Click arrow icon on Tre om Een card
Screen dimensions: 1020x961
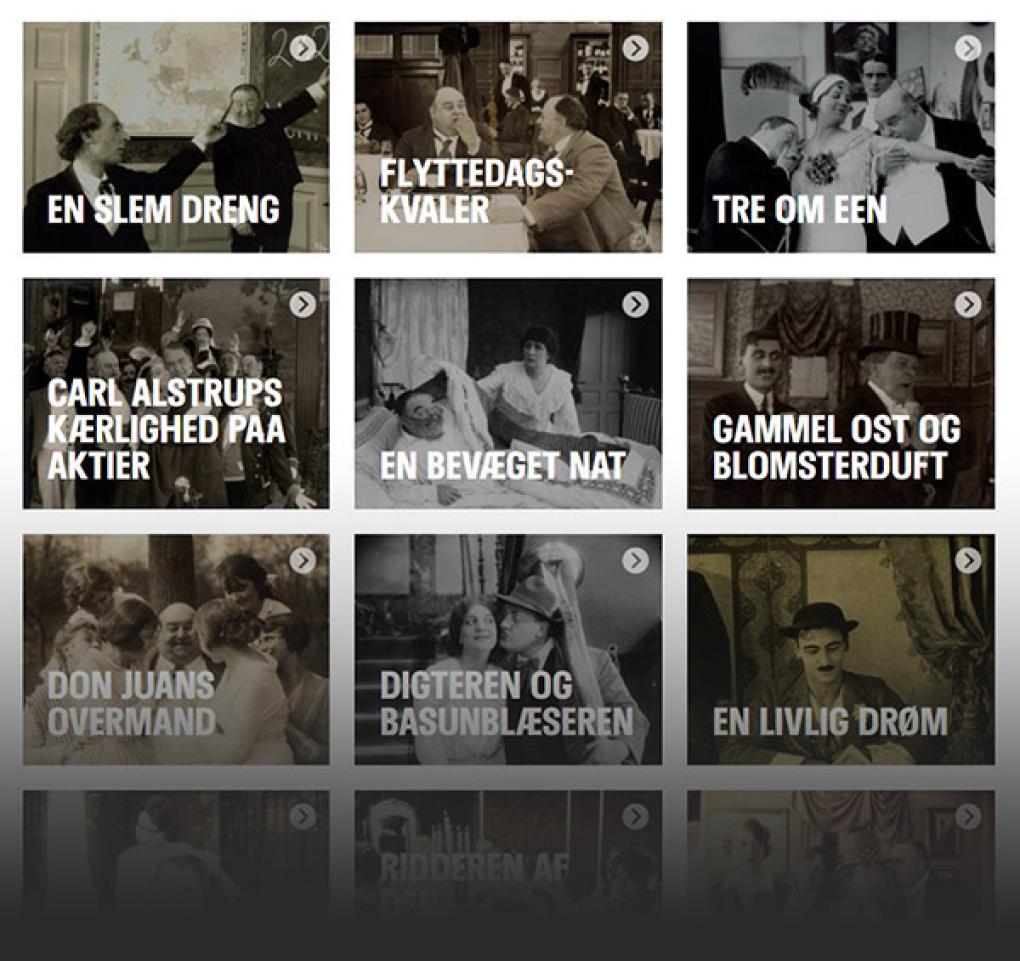pyautogui.click(x=968, y=48)
